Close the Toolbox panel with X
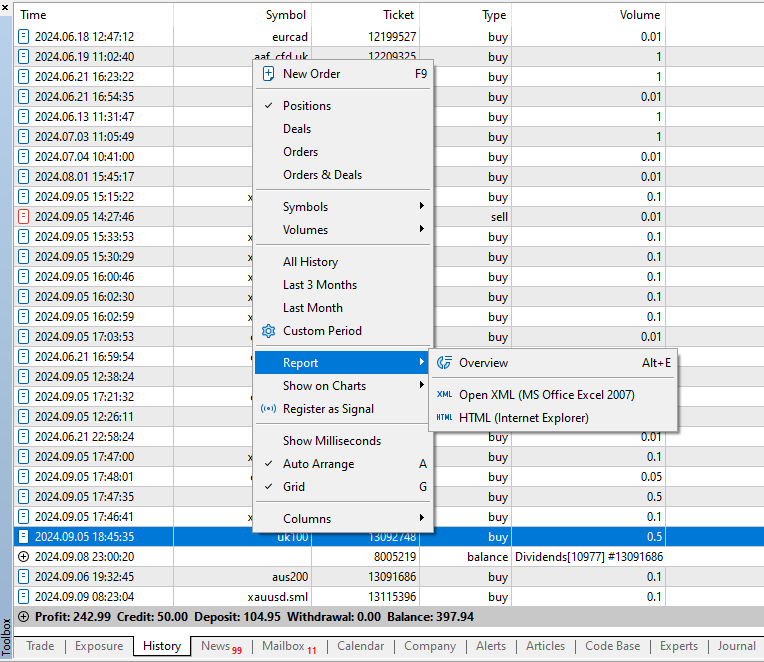 [6, 7]
